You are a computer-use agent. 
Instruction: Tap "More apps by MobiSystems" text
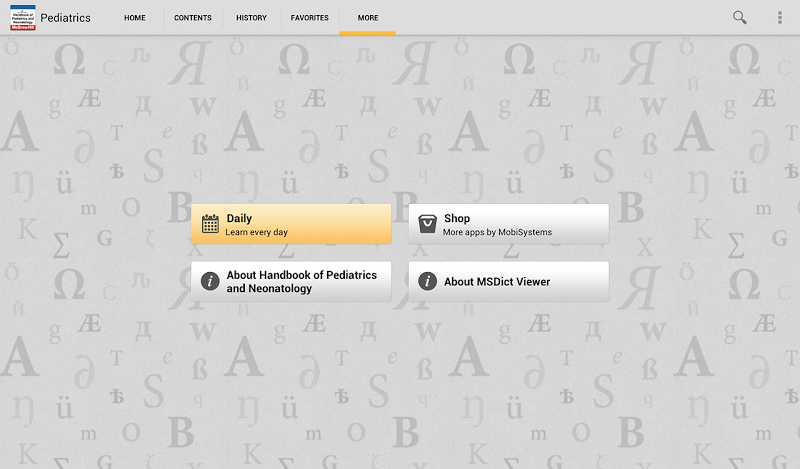pyautogui.click(x=497, y=232)
